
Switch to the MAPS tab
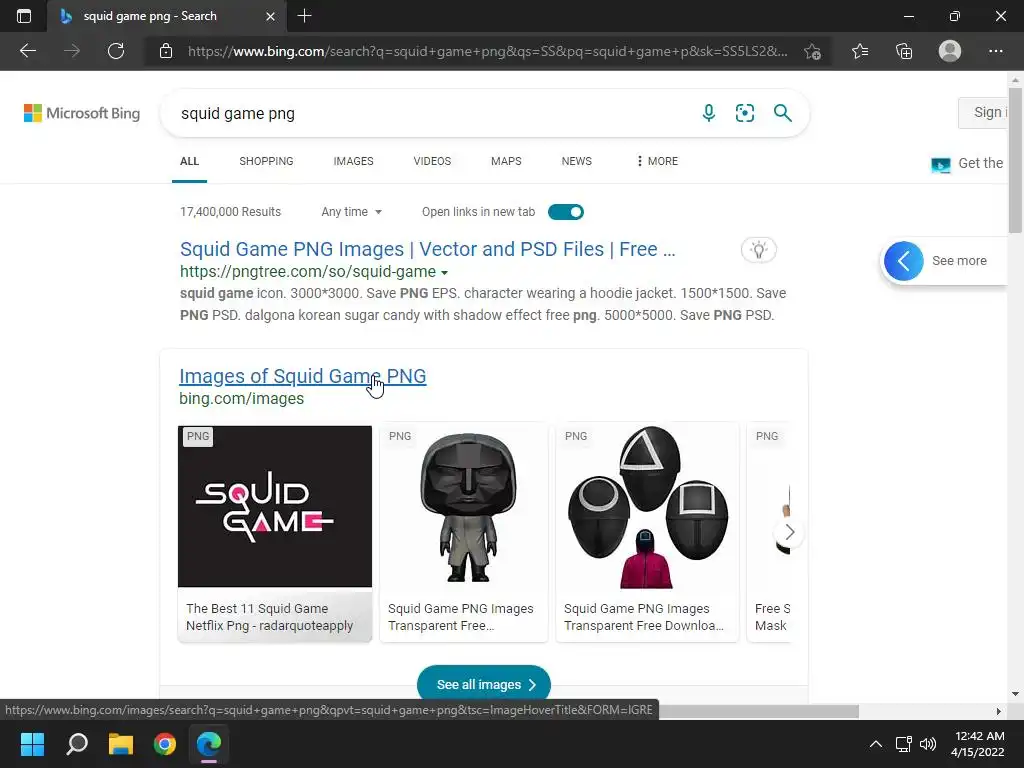[x=506, y=161]
